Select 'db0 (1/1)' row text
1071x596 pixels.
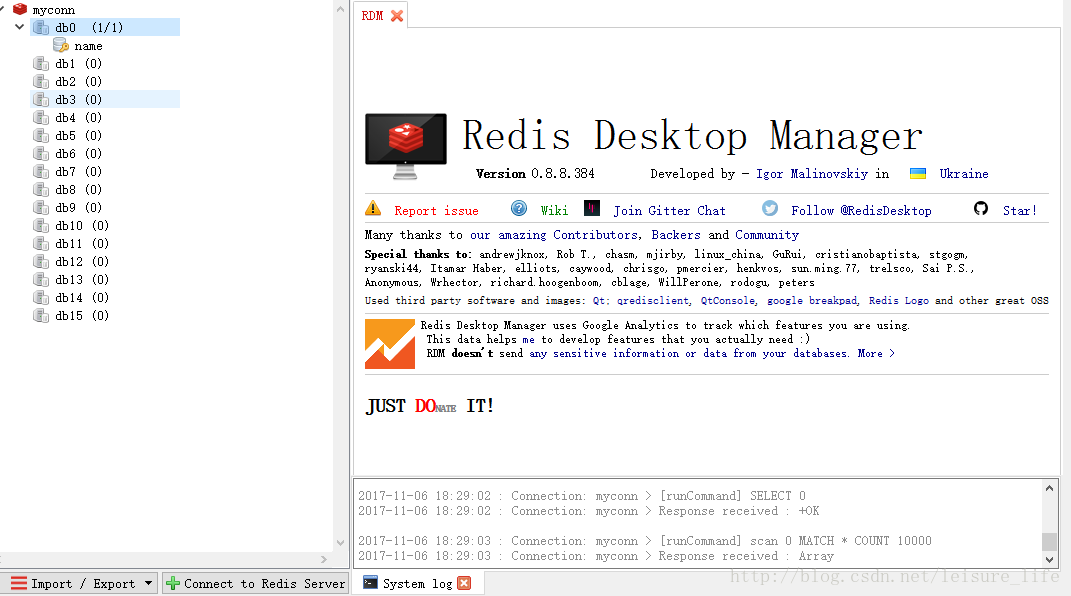pyautogui.click(x=89, y=27)
